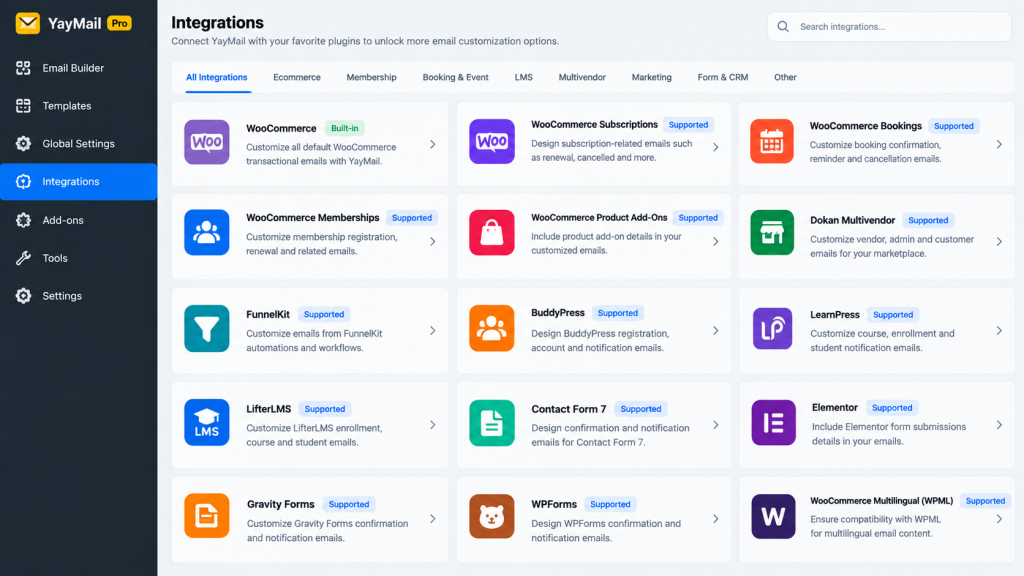
Task: Click the Global Settings gear icon
Action: (24, 144)
